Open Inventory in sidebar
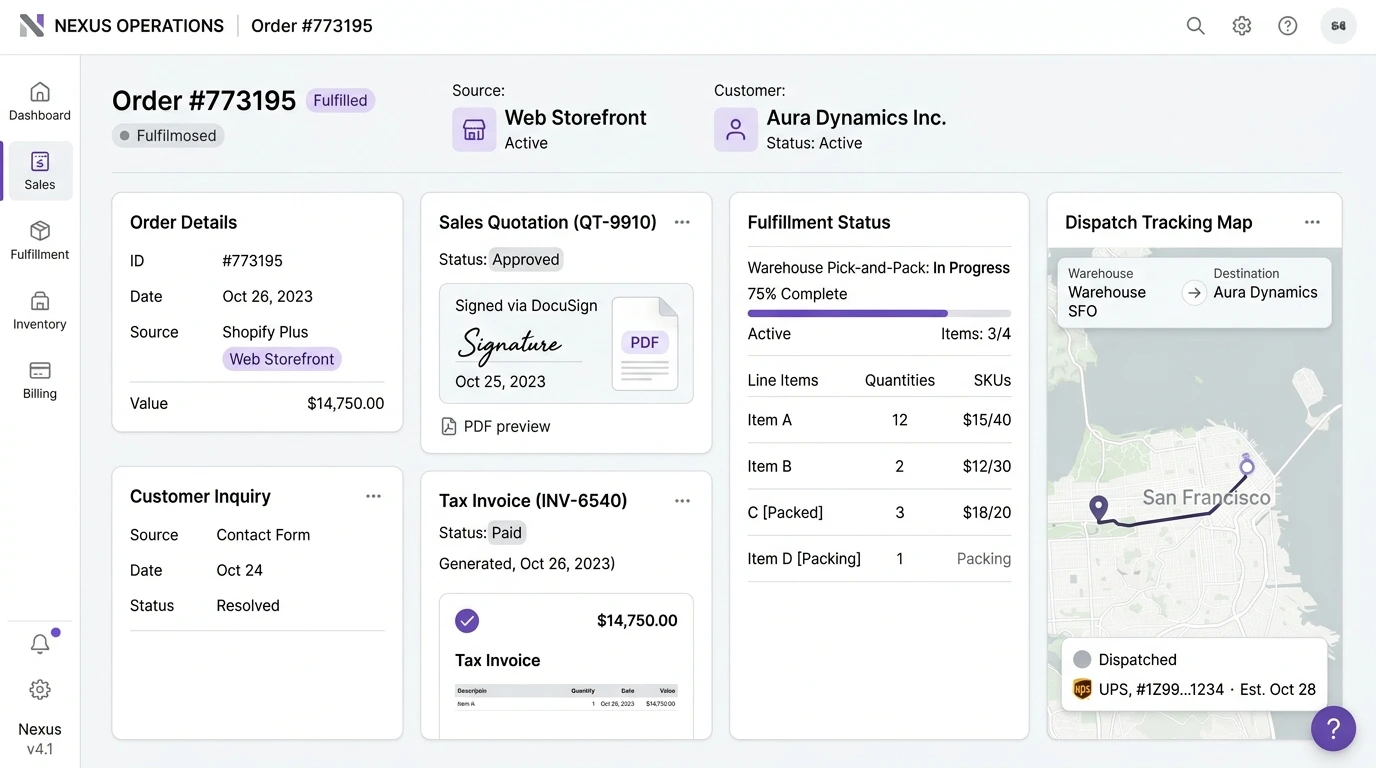 click(40, 311)
